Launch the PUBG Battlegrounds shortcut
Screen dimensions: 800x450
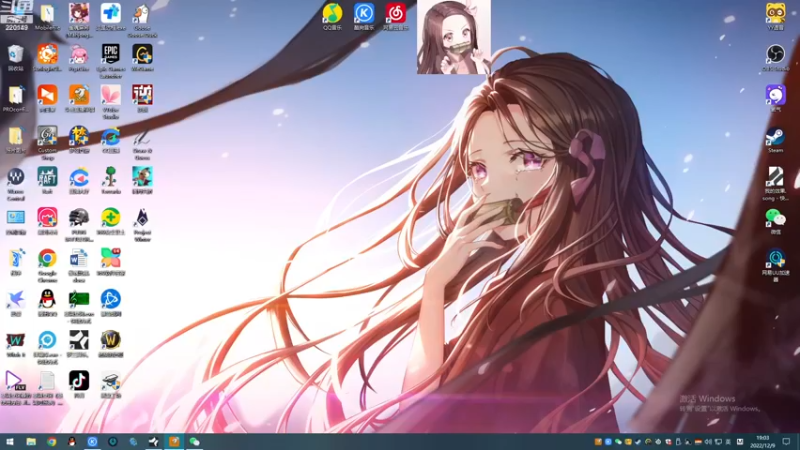click(x=79, y=218)
